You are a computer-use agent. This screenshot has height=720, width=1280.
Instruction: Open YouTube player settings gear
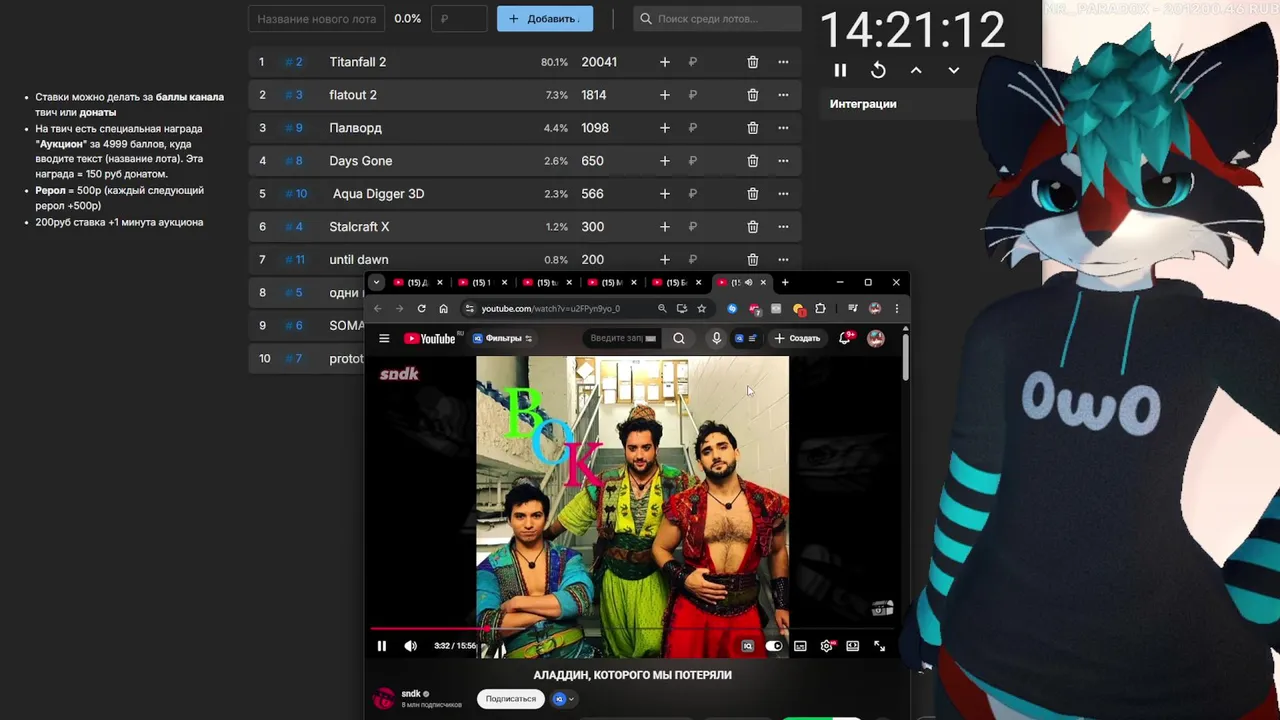pos(826,646)
